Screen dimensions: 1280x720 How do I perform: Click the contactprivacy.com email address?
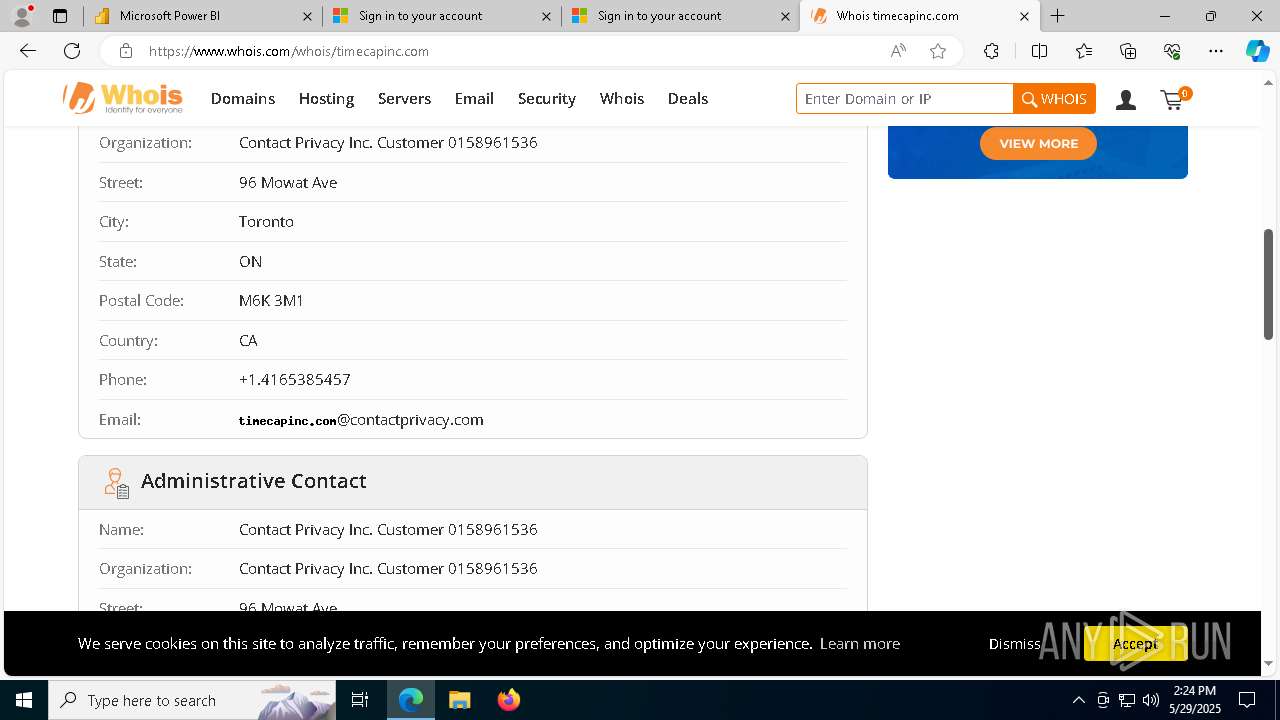tap(361, 419)
